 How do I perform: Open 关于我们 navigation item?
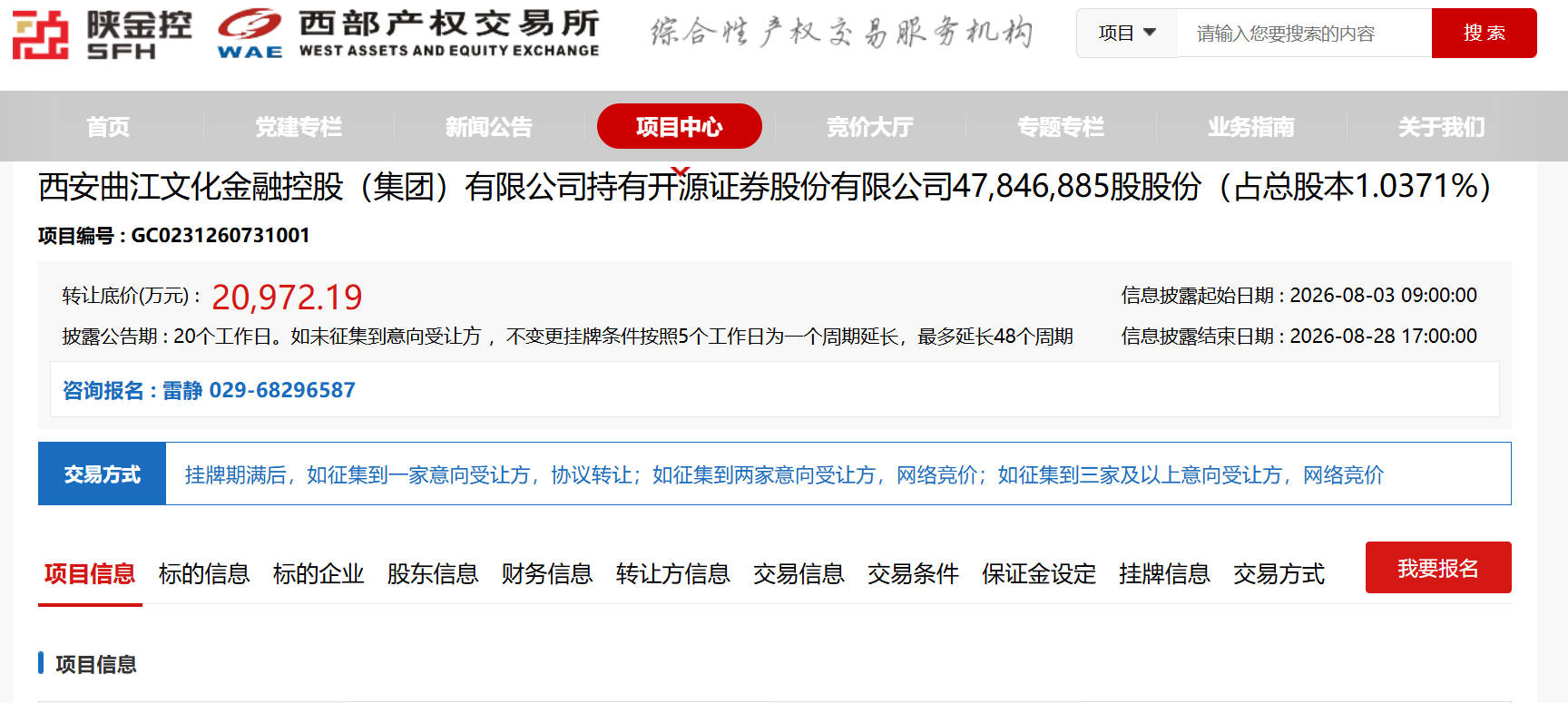(x=1442, y=127)
